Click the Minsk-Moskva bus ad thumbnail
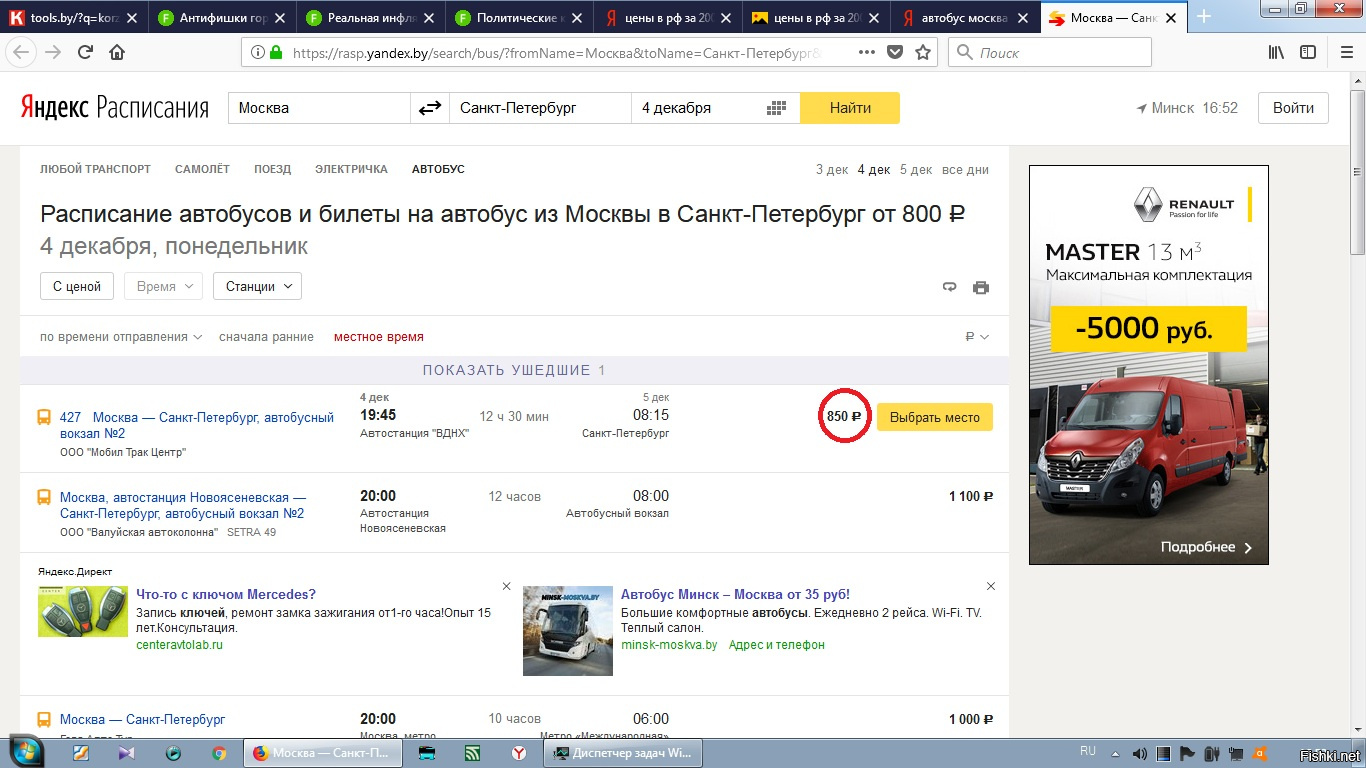This screenshot has height=768, width=1366. (567, 631)
